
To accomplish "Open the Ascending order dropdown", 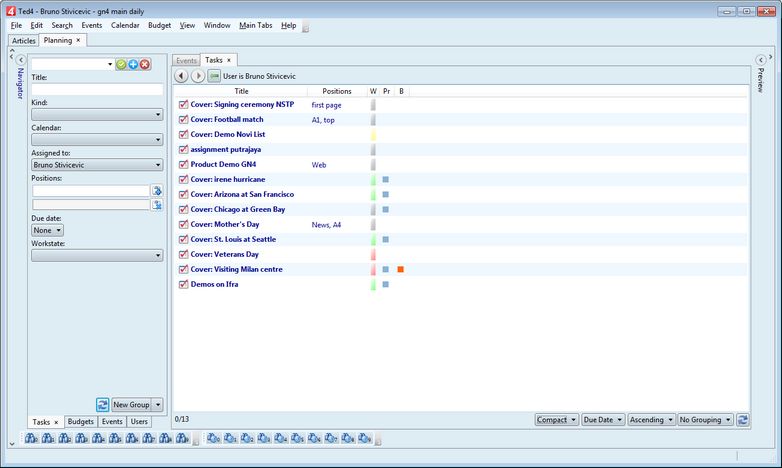I will (x=651, y=420).
